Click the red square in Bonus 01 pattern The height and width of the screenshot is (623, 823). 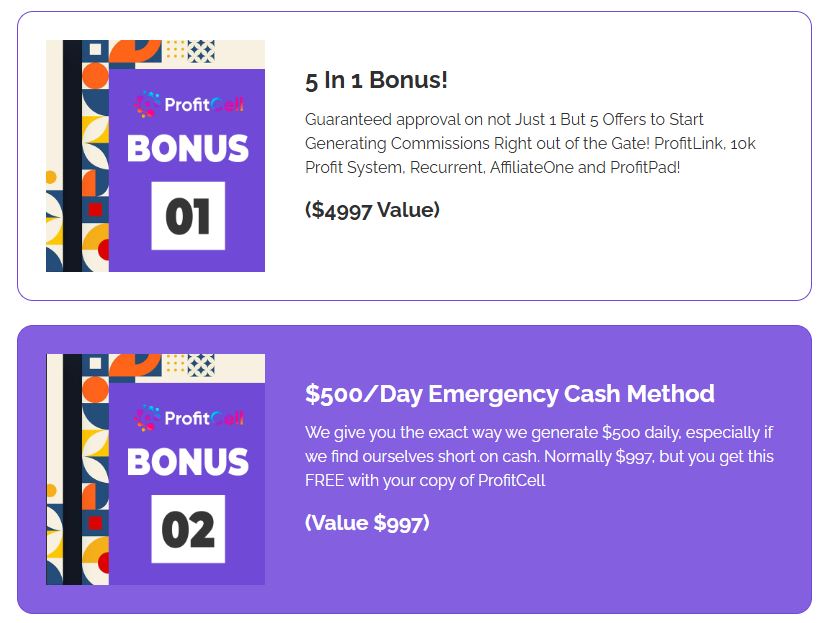(95, 210)
